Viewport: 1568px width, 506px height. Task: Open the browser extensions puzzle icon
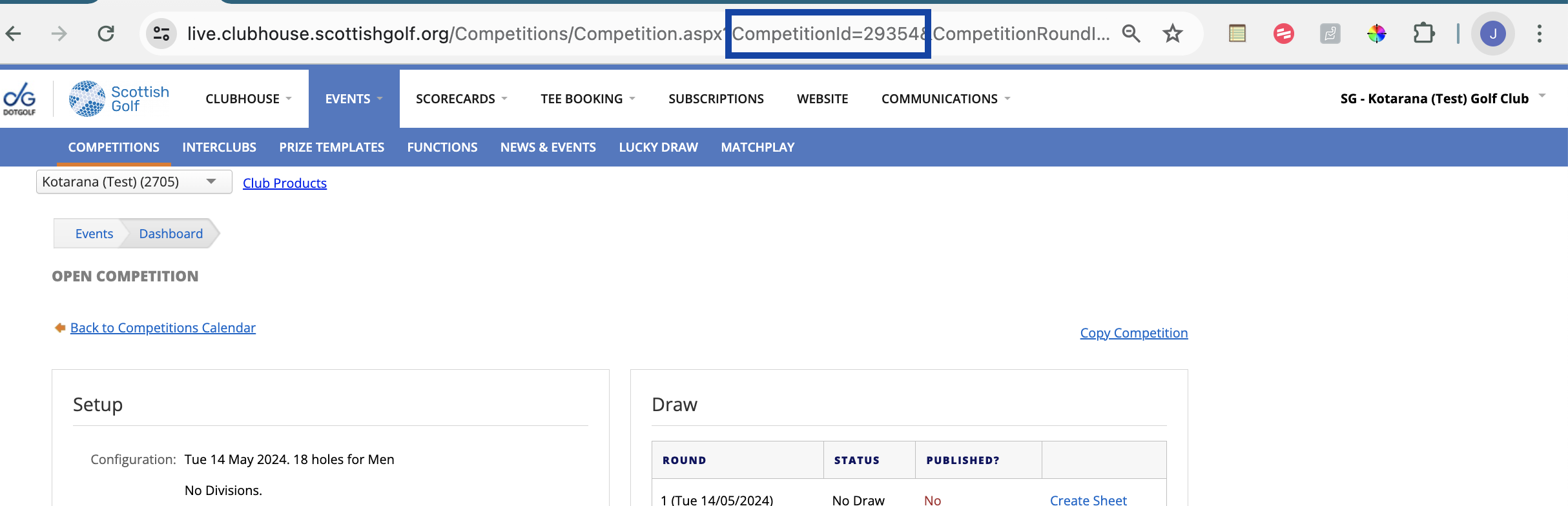[1423, 34]
